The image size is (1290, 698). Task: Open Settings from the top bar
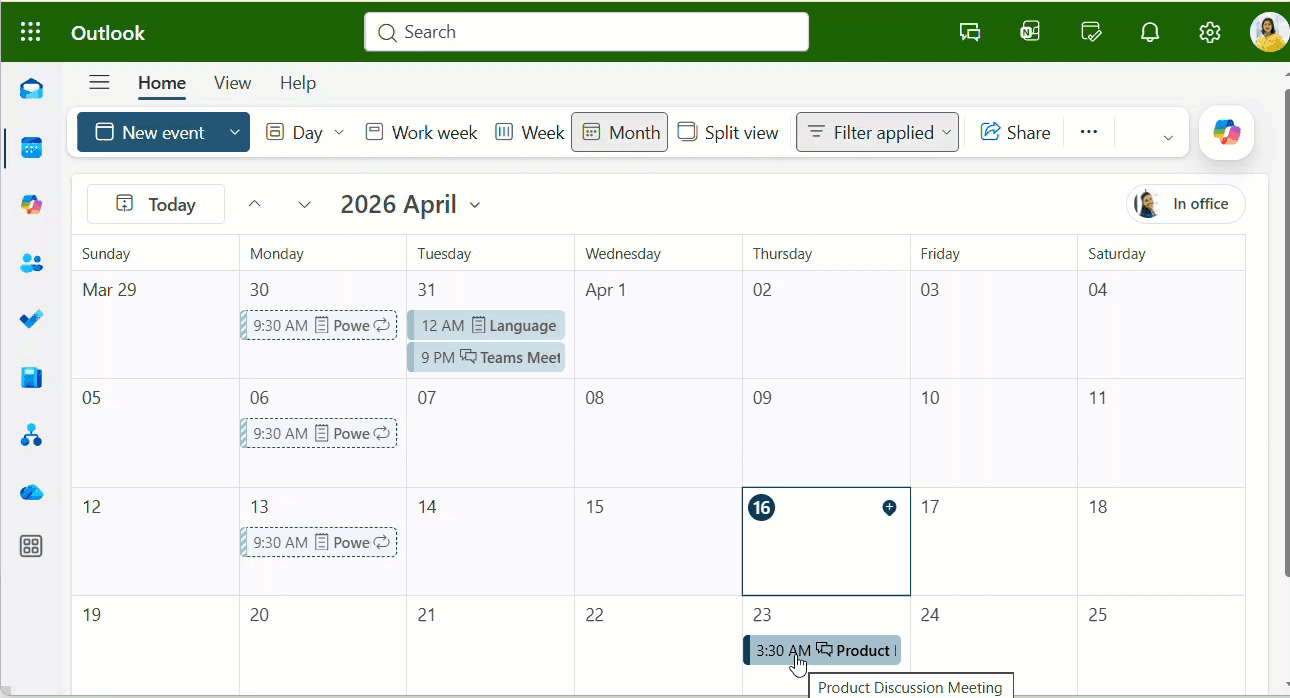1209,31
